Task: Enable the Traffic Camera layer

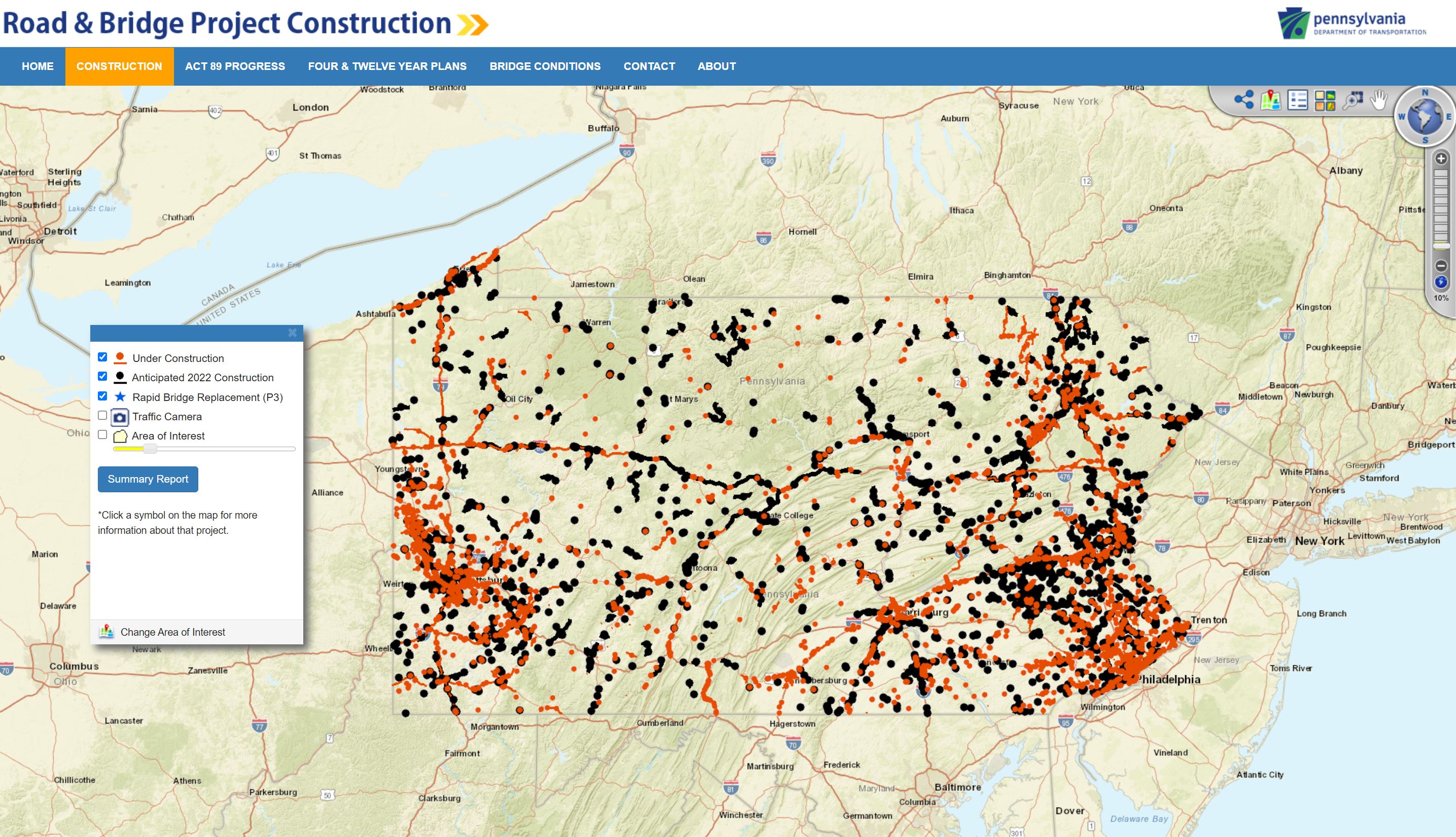Action: (102, 415)
